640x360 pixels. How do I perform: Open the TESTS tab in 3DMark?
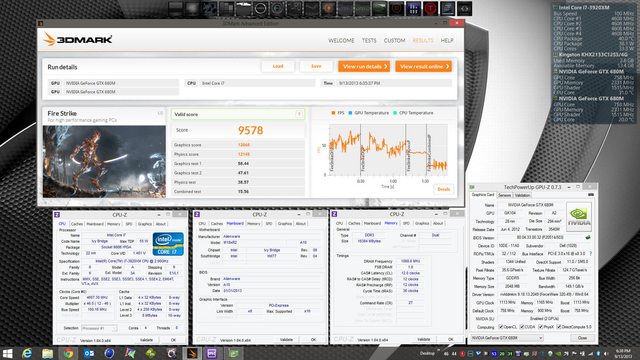369,40
